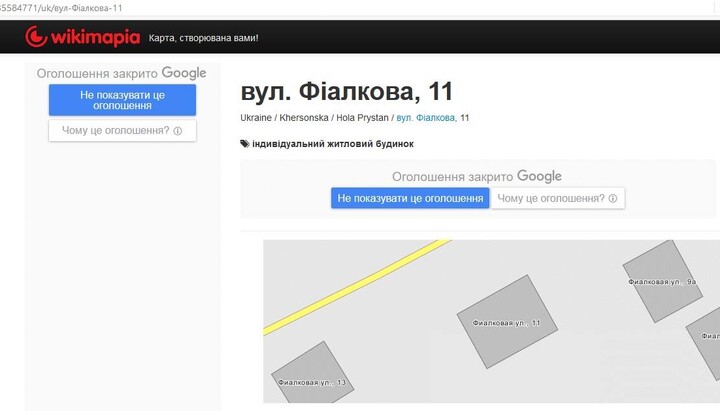Click blue вул. Фіалкова breadcrumb link
This screenshot has height=411, width=720.
click(x=426, y=118)
